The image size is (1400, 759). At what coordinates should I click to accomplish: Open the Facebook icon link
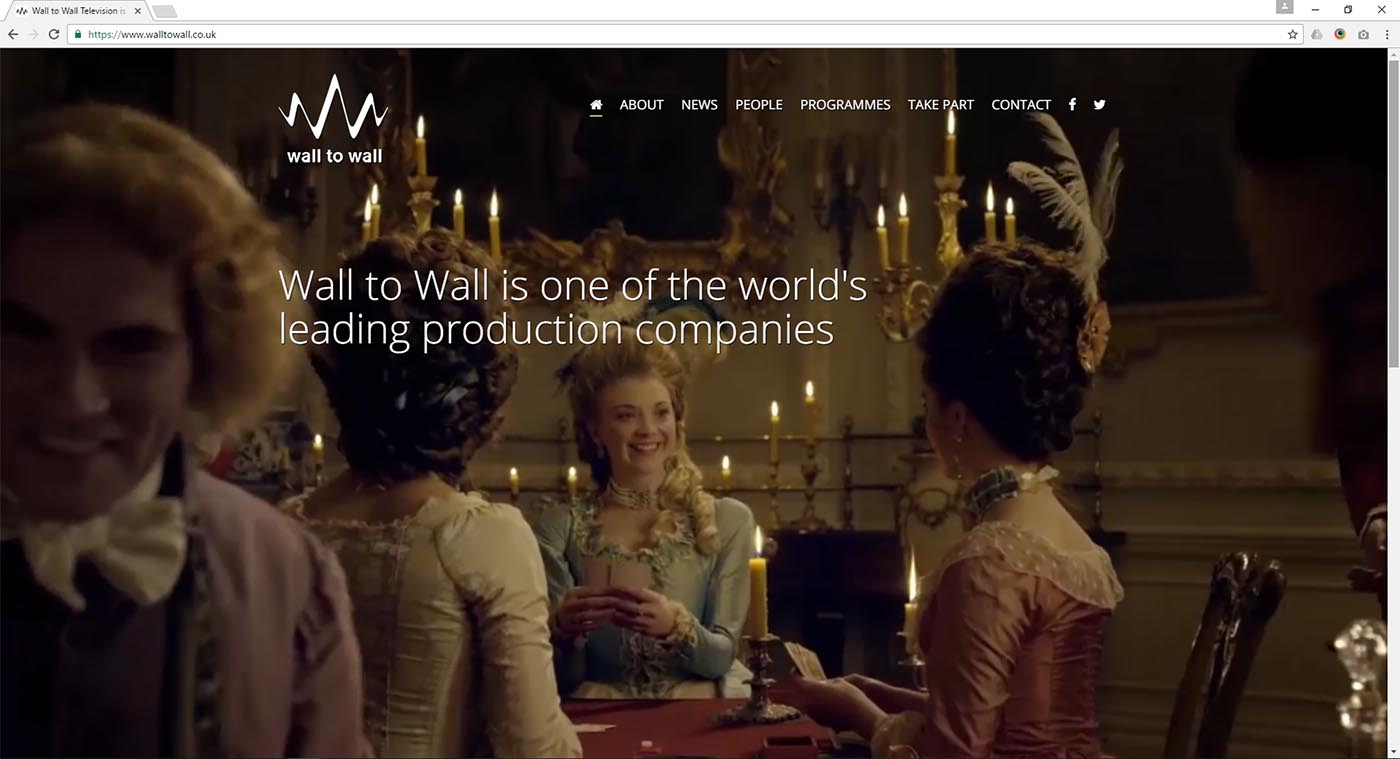coord(1072,104)
